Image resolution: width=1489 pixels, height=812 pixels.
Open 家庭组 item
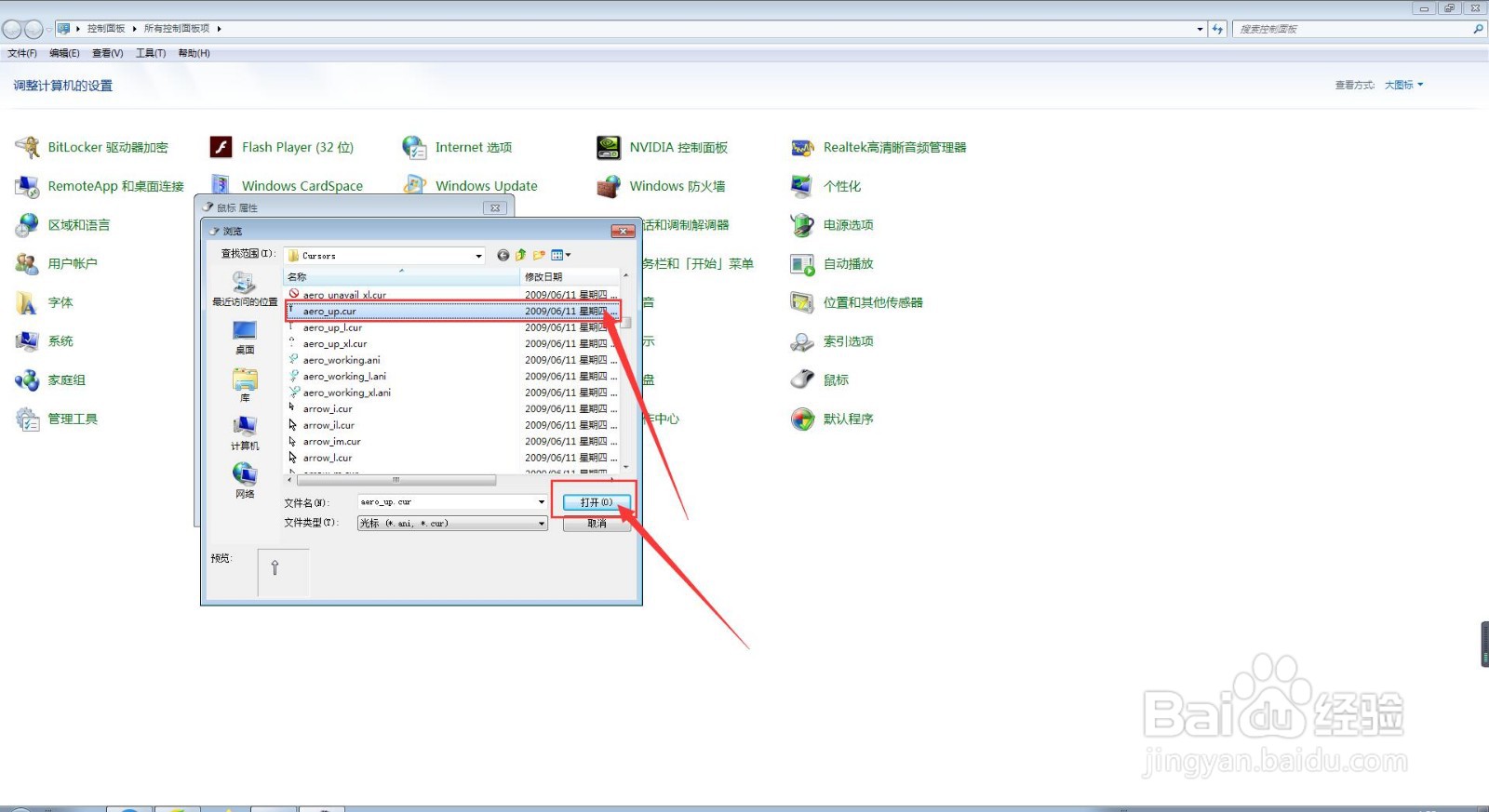click(50, 380)
